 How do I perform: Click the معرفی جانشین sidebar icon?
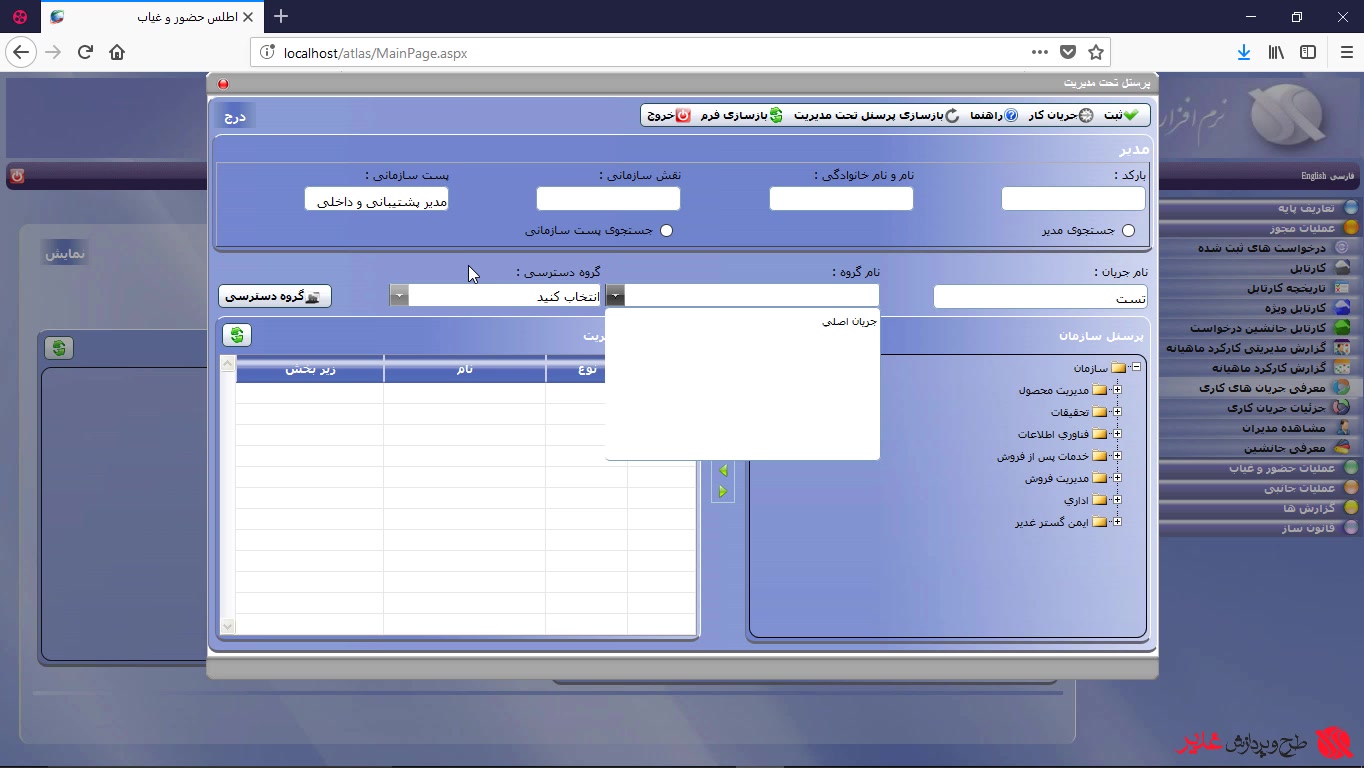point(1342,448)
